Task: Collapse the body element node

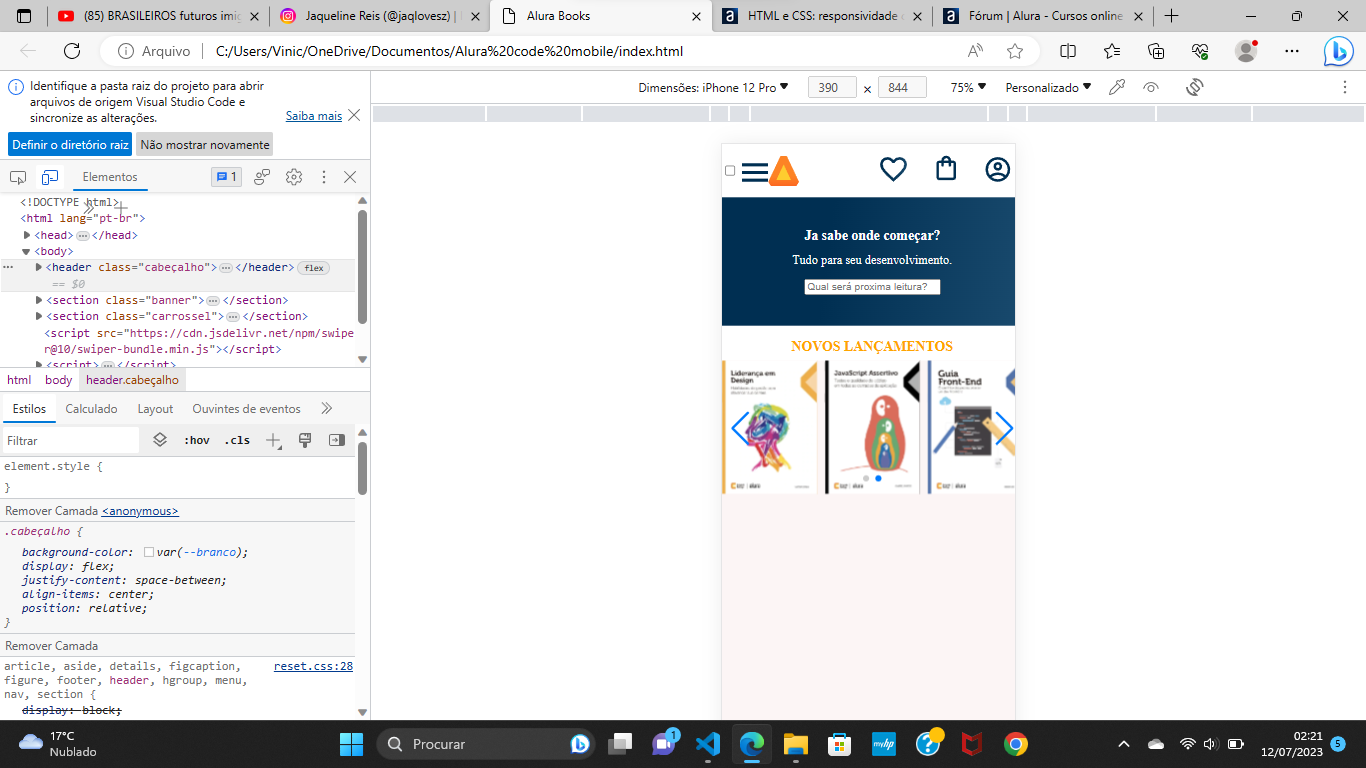Action: click(x=27, y=251)
